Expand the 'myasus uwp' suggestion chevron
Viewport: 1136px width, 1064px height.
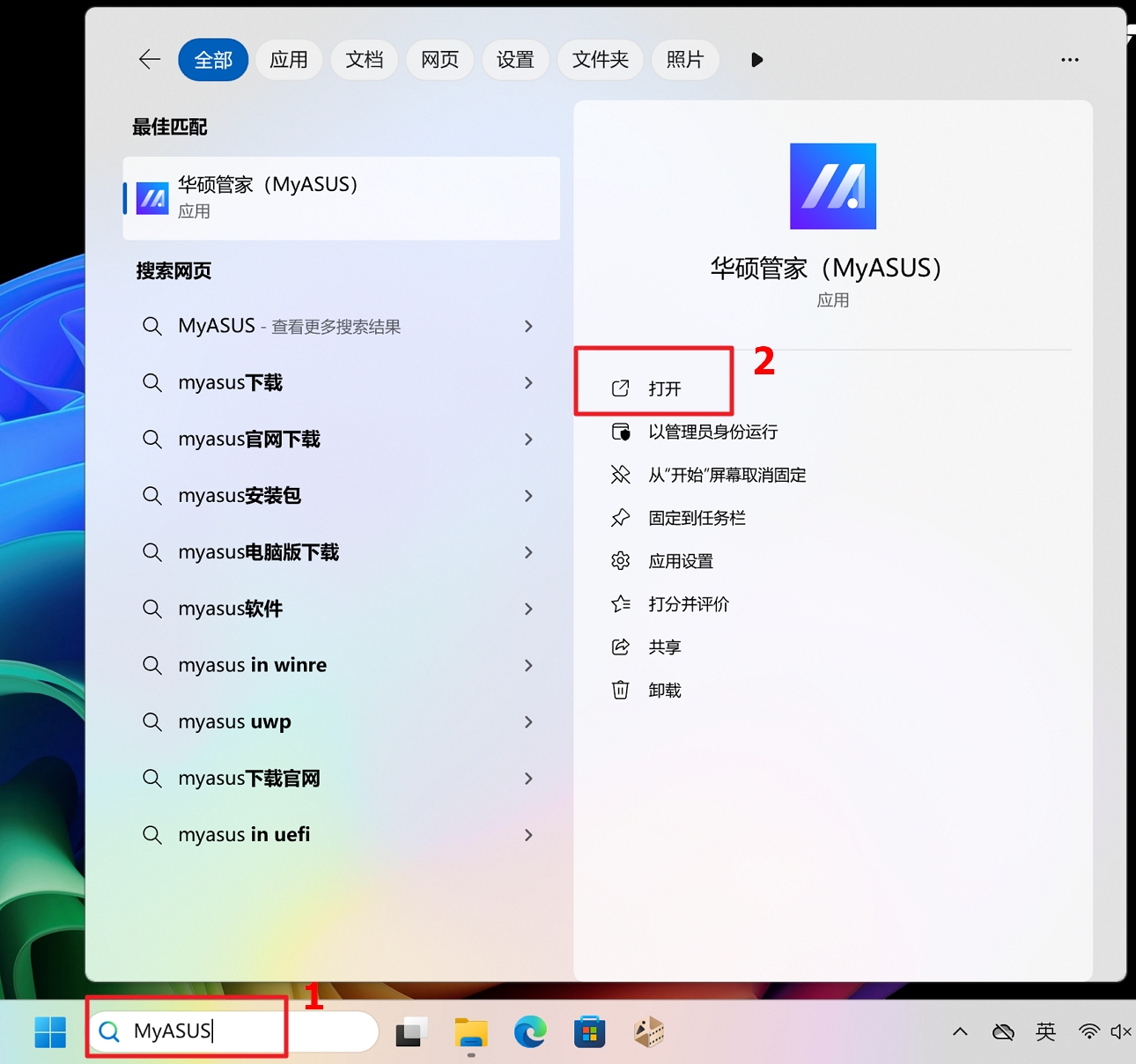528,722
